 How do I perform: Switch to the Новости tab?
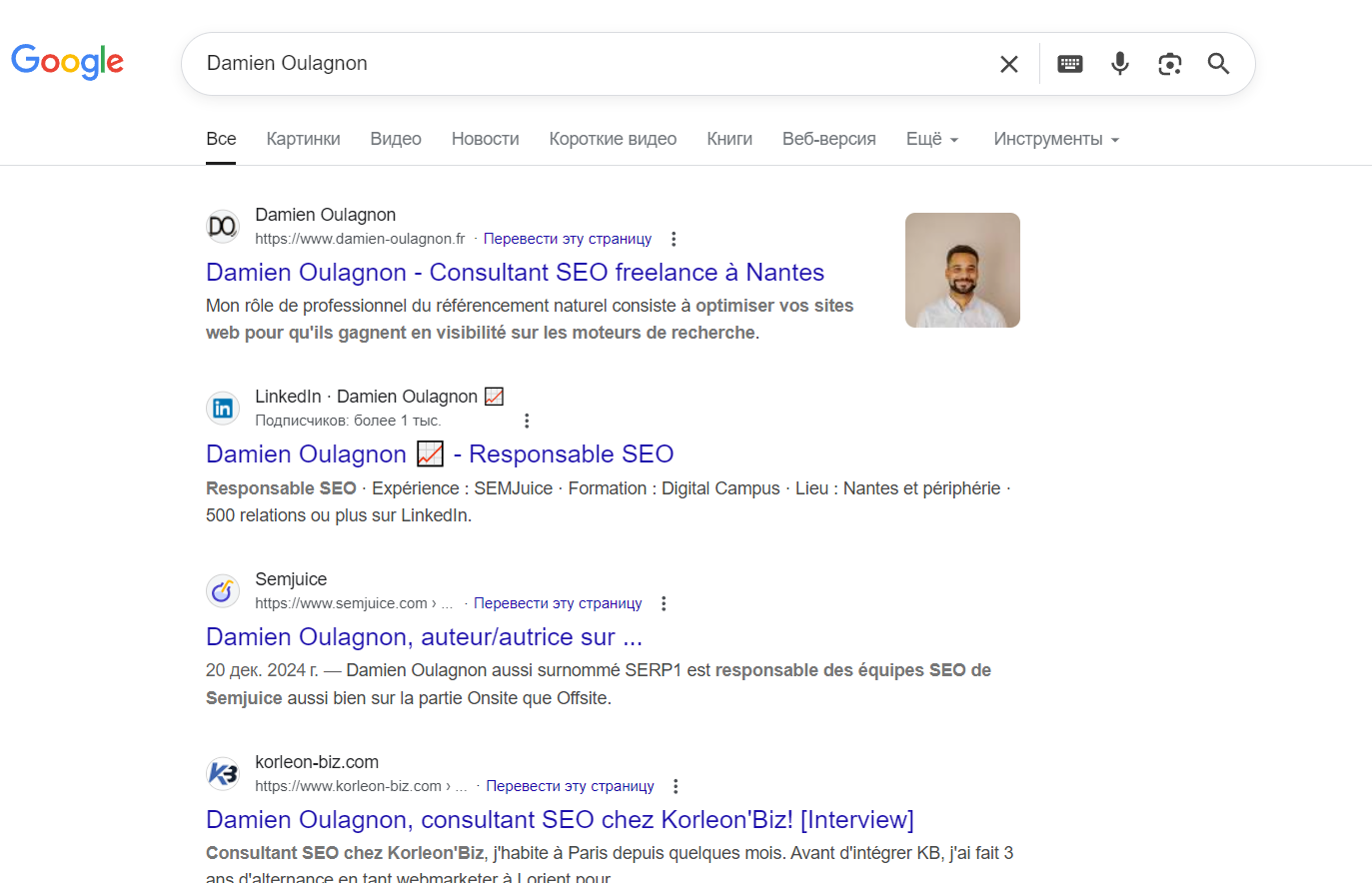485,139
